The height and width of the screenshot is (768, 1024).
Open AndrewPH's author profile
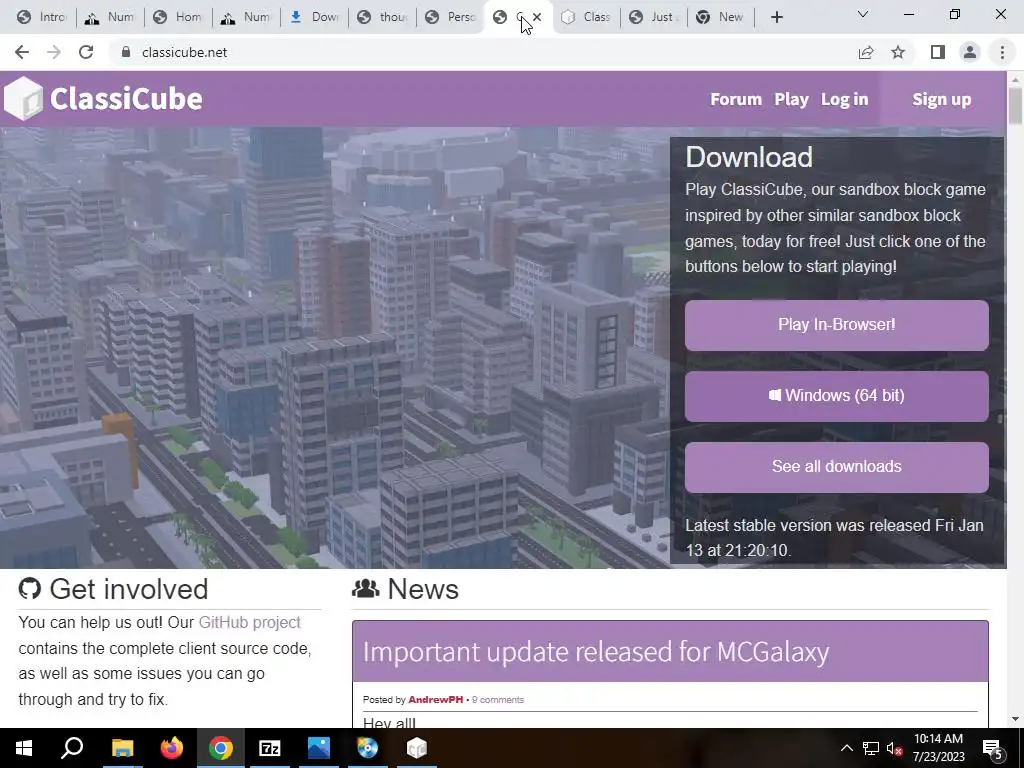(436, 699)
